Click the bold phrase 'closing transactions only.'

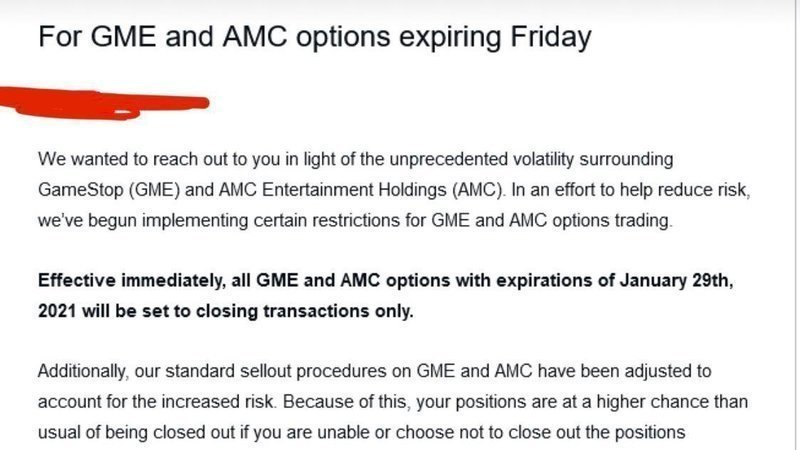[x=304, y=311]
